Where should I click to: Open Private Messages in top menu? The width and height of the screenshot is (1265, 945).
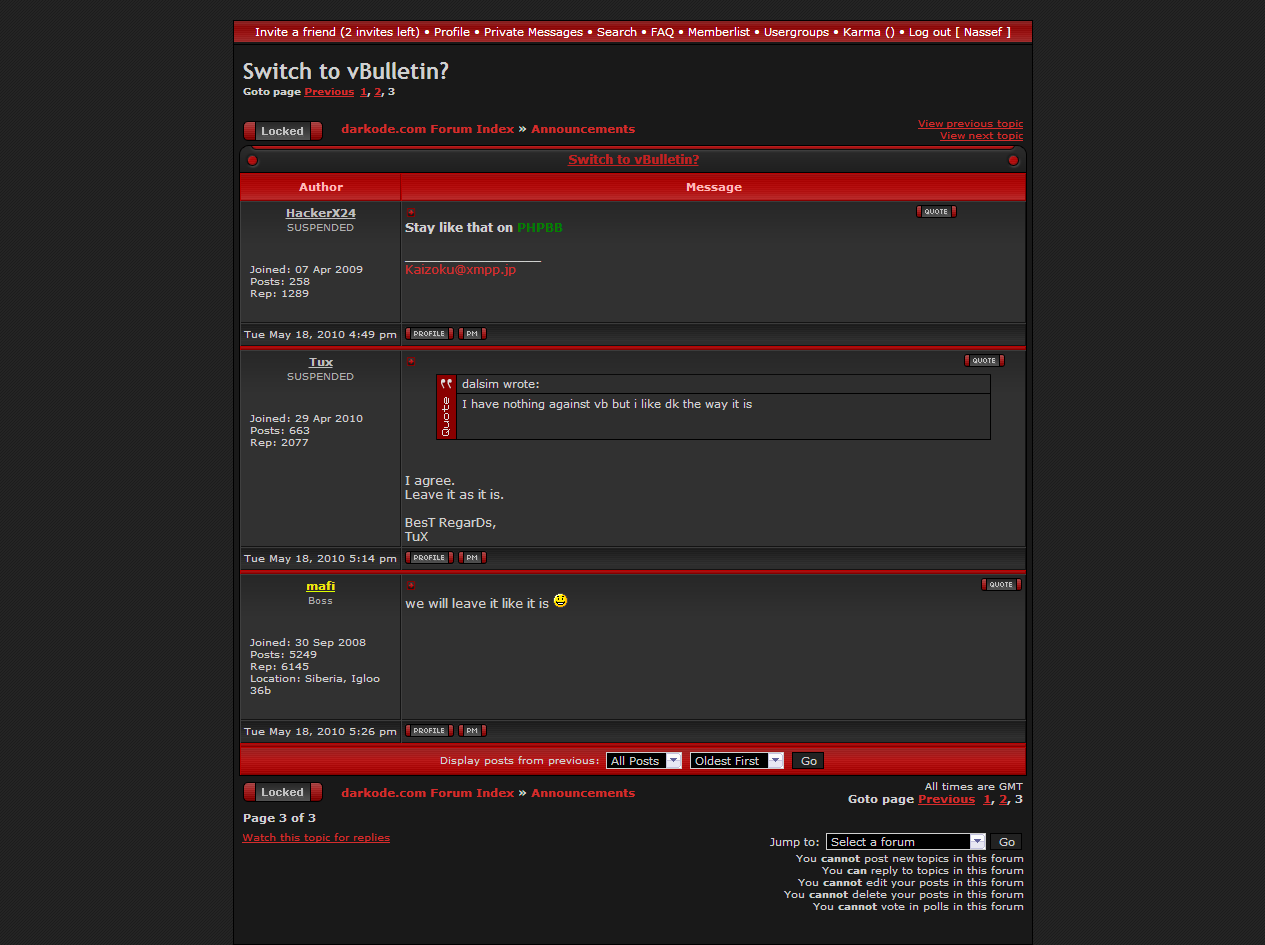tap(533, 32)
